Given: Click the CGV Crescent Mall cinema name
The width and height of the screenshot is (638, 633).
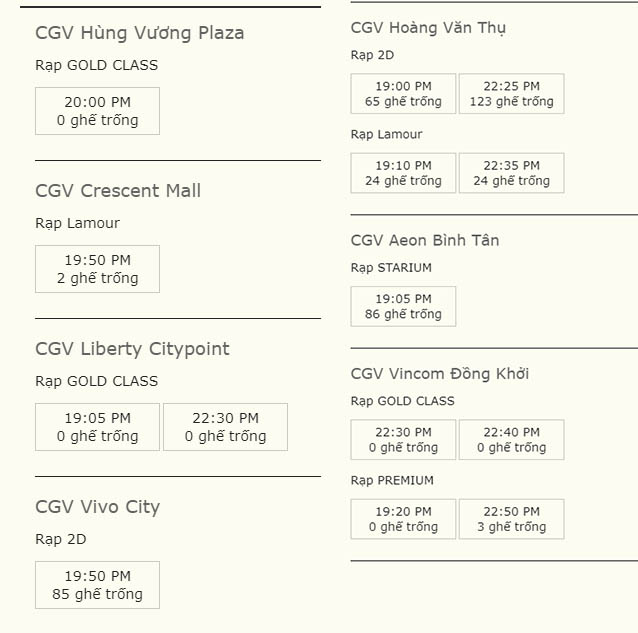Looking at the screenshot, I should tap(118, 191).
